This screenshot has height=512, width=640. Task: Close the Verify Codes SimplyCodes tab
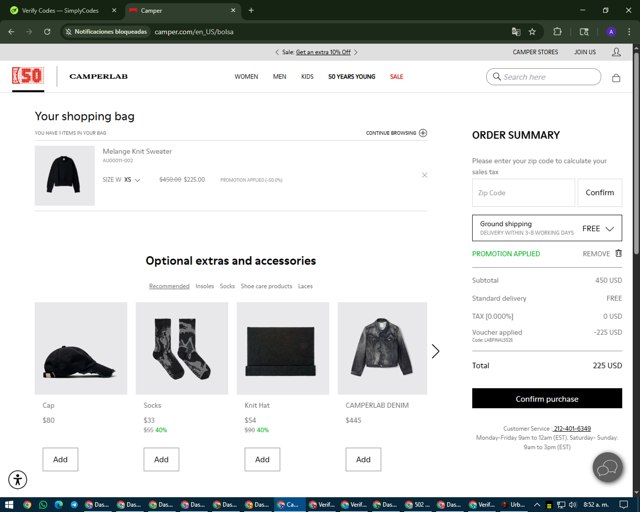point(114,10)
